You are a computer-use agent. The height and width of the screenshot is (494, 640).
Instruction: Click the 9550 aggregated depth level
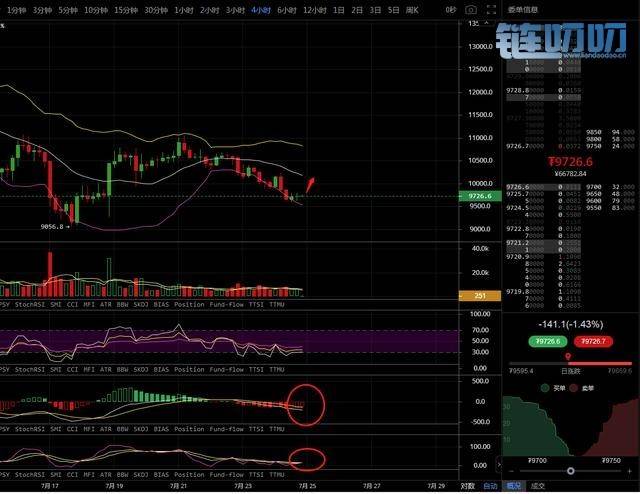click(610, 208)
